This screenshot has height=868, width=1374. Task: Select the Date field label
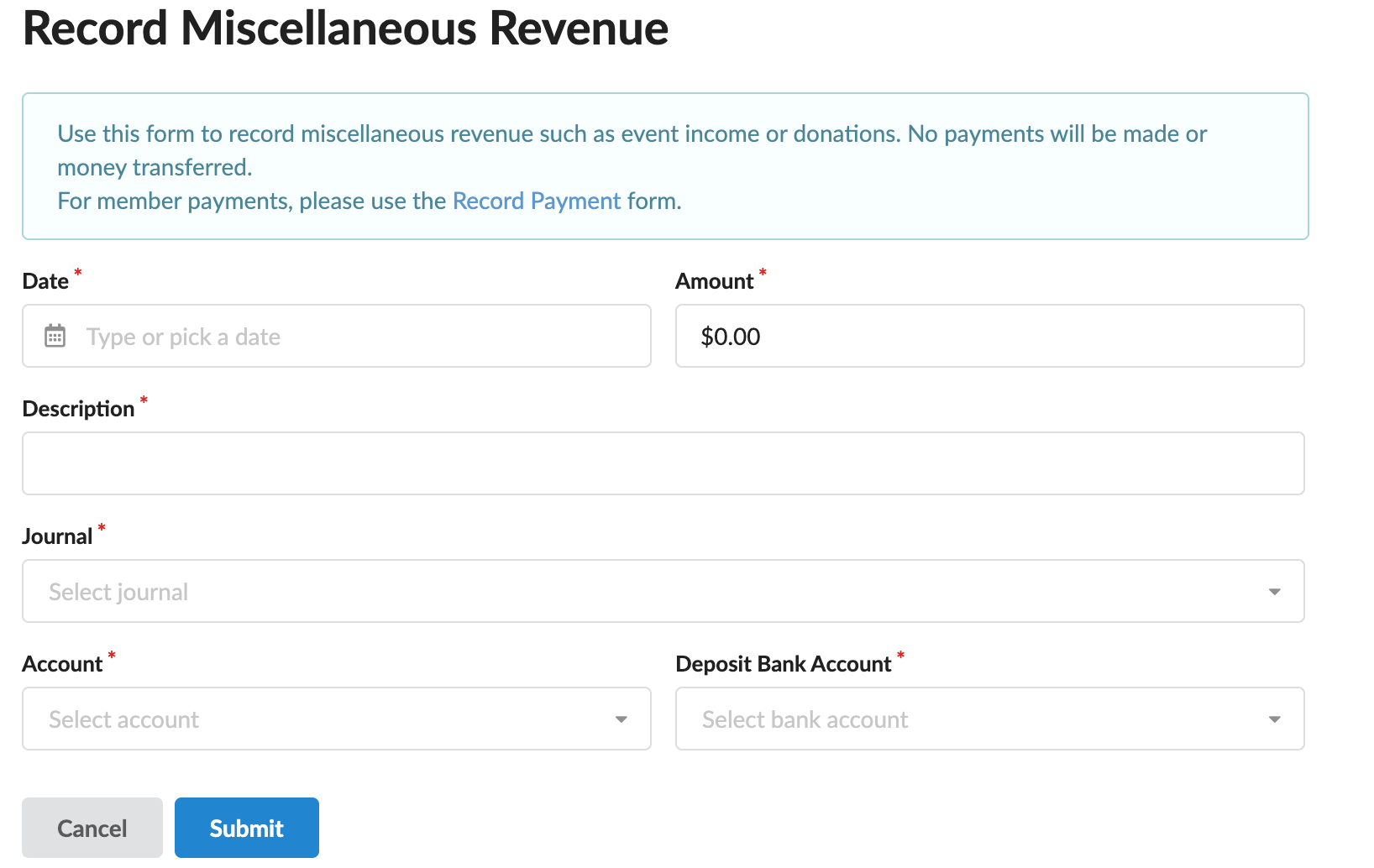click(45, 281)
